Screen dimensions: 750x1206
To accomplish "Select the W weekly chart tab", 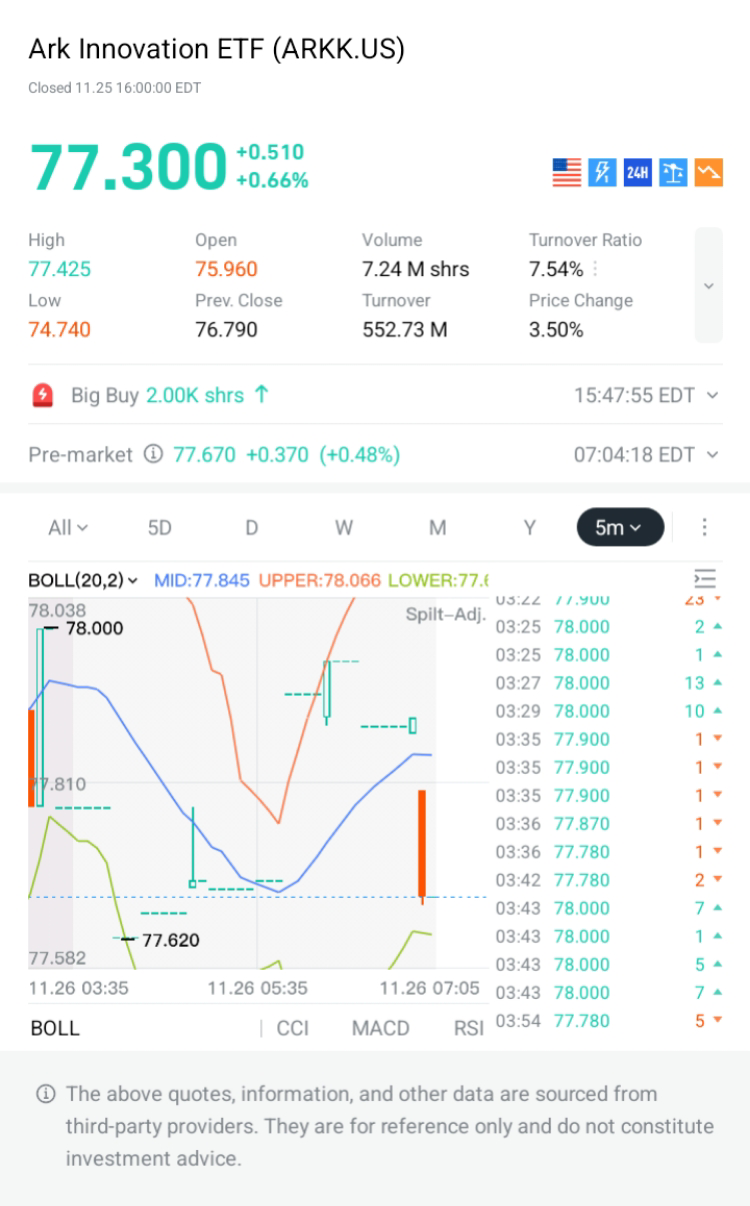I will 344,527.
